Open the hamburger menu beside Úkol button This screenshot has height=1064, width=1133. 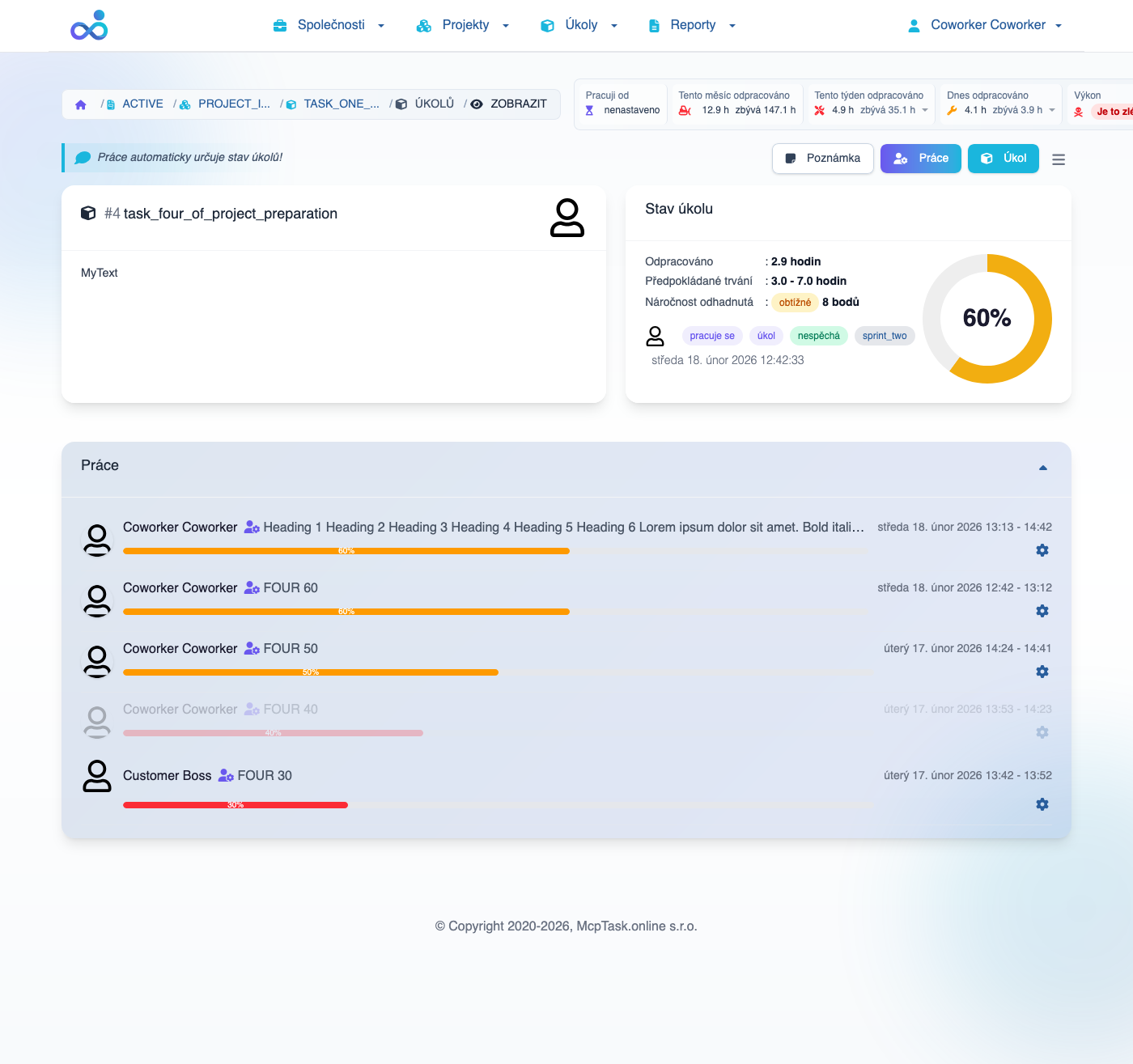(x=1058, y=159)
